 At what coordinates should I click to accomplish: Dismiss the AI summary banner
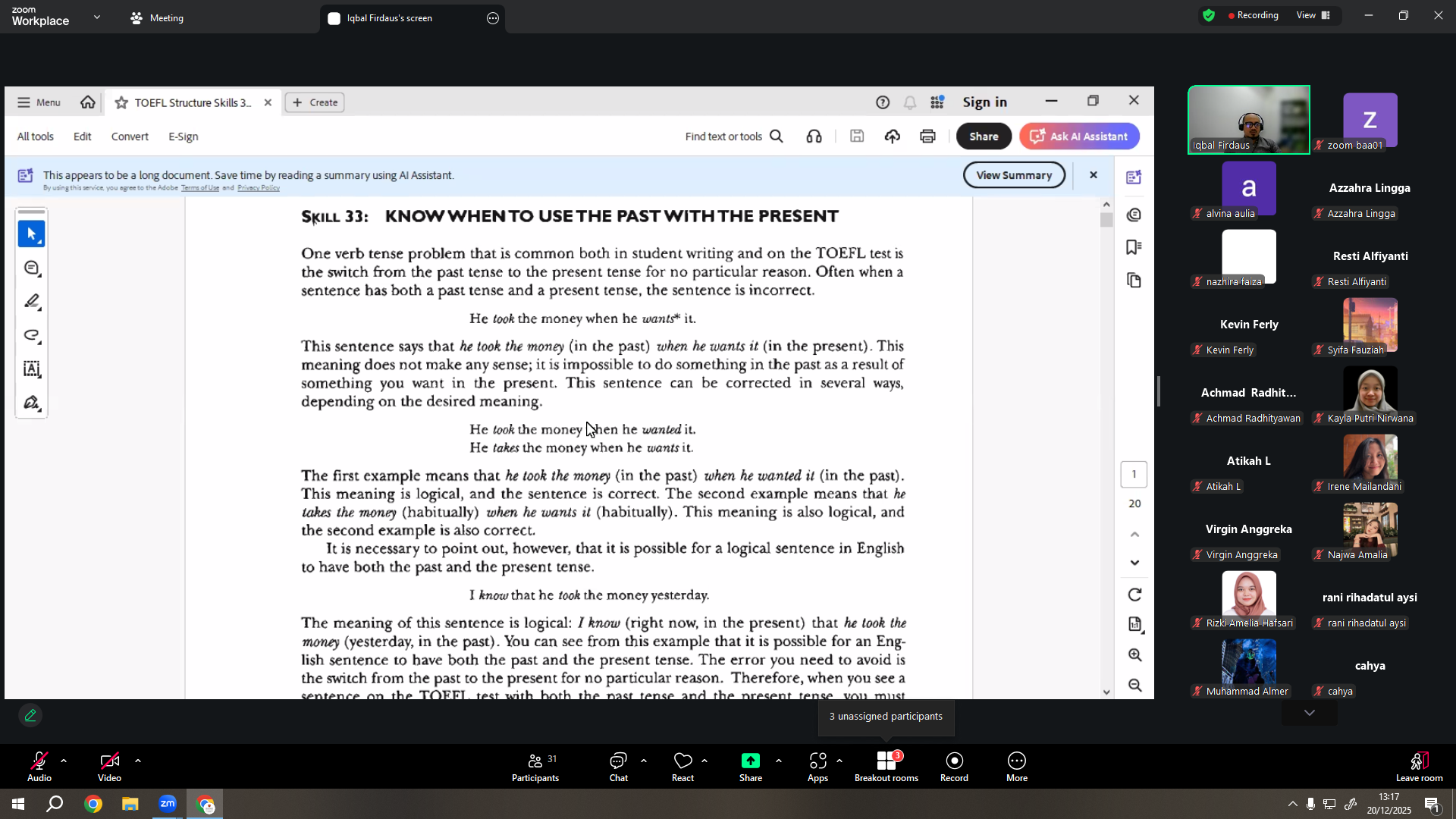[1094, 175]
